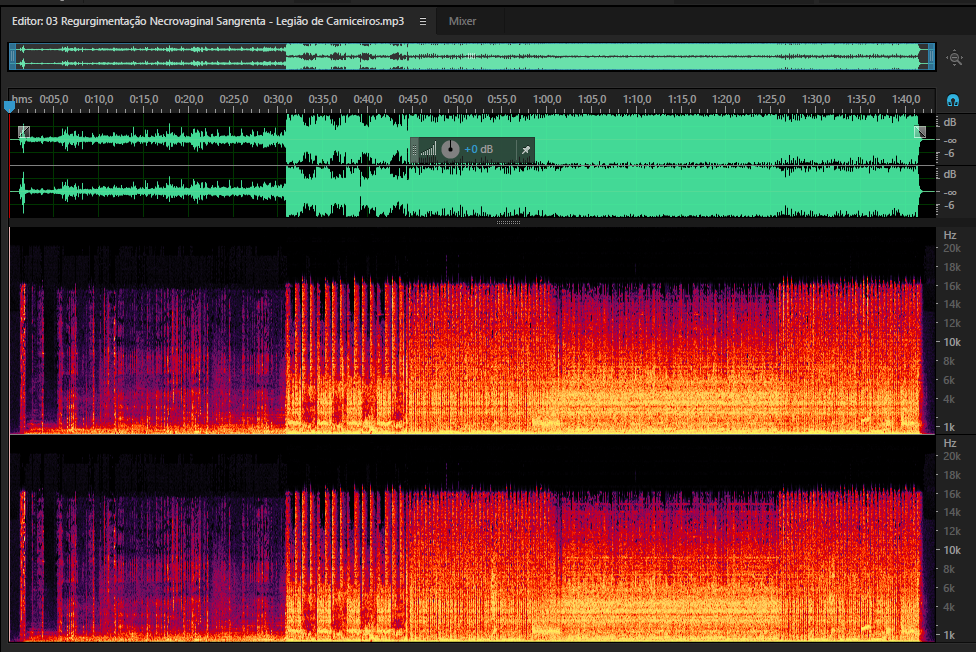Viewport: 976px width, 652px height.
Task: Grab the dotted grip of the HUD
Action: (x=415, y=149)
